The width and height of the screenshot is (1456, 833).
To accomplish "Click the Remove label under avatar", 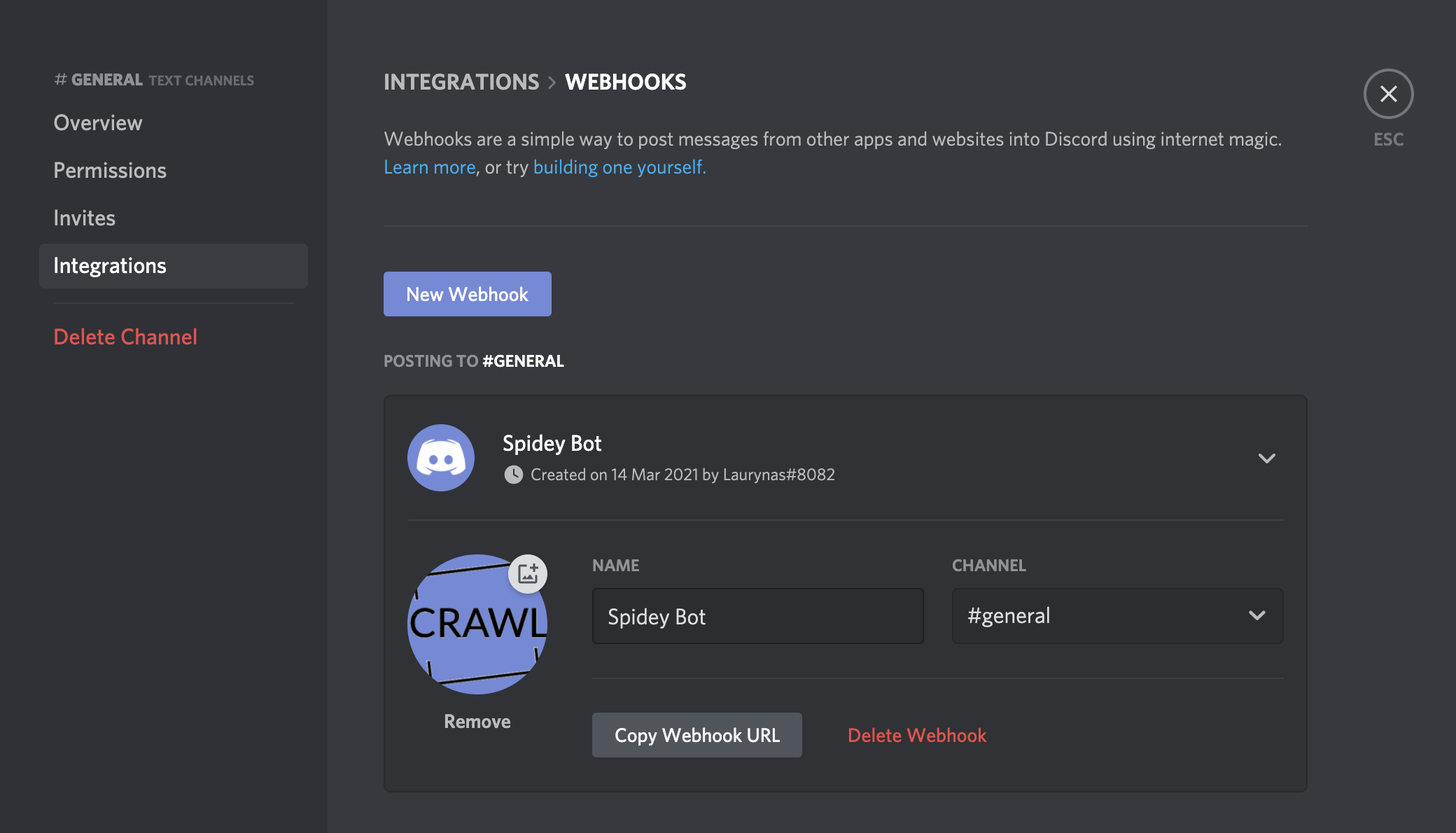I will [x=477, y=720].
